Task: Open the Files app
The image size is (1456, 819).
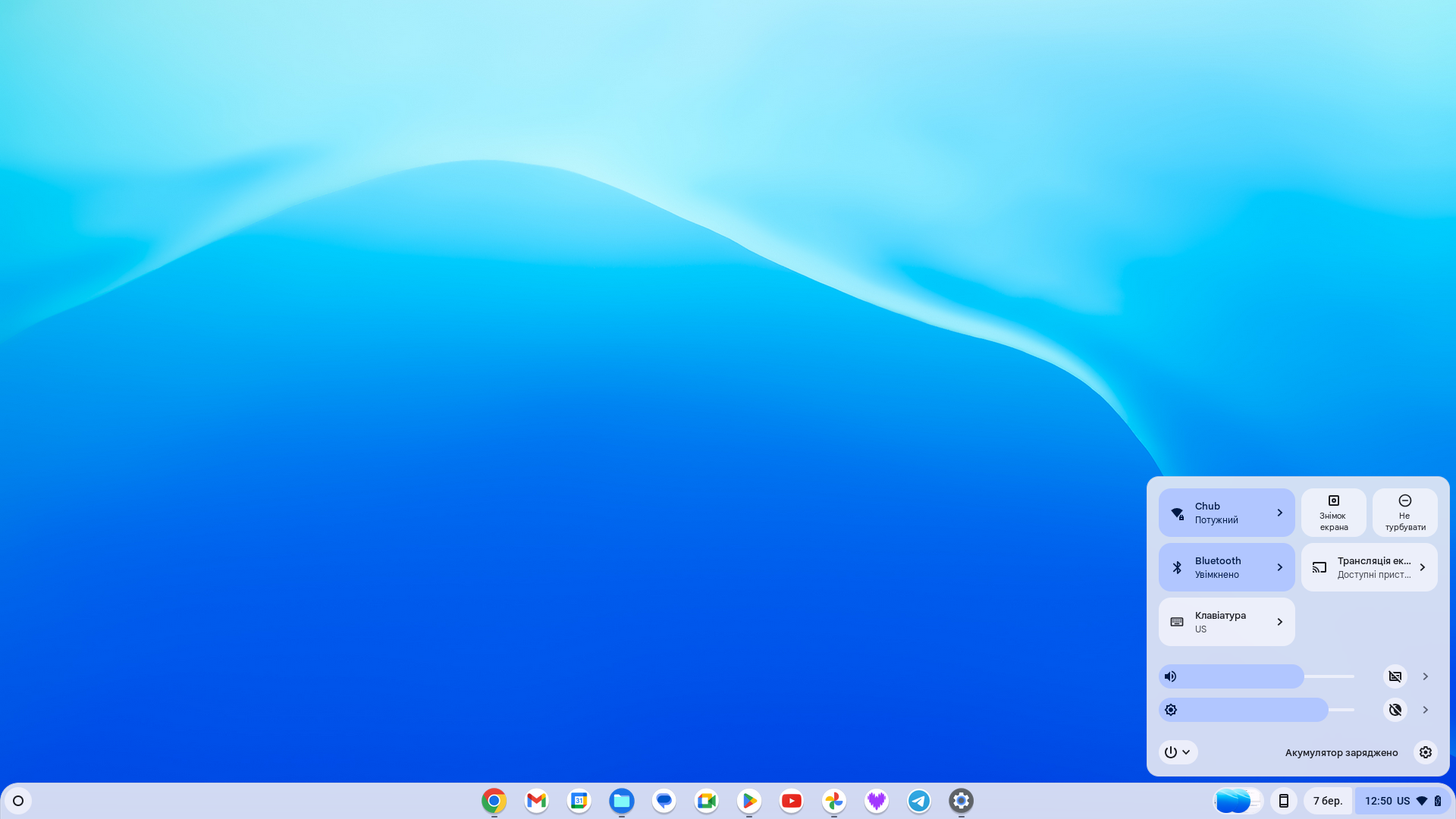Action: coord(621,801)
